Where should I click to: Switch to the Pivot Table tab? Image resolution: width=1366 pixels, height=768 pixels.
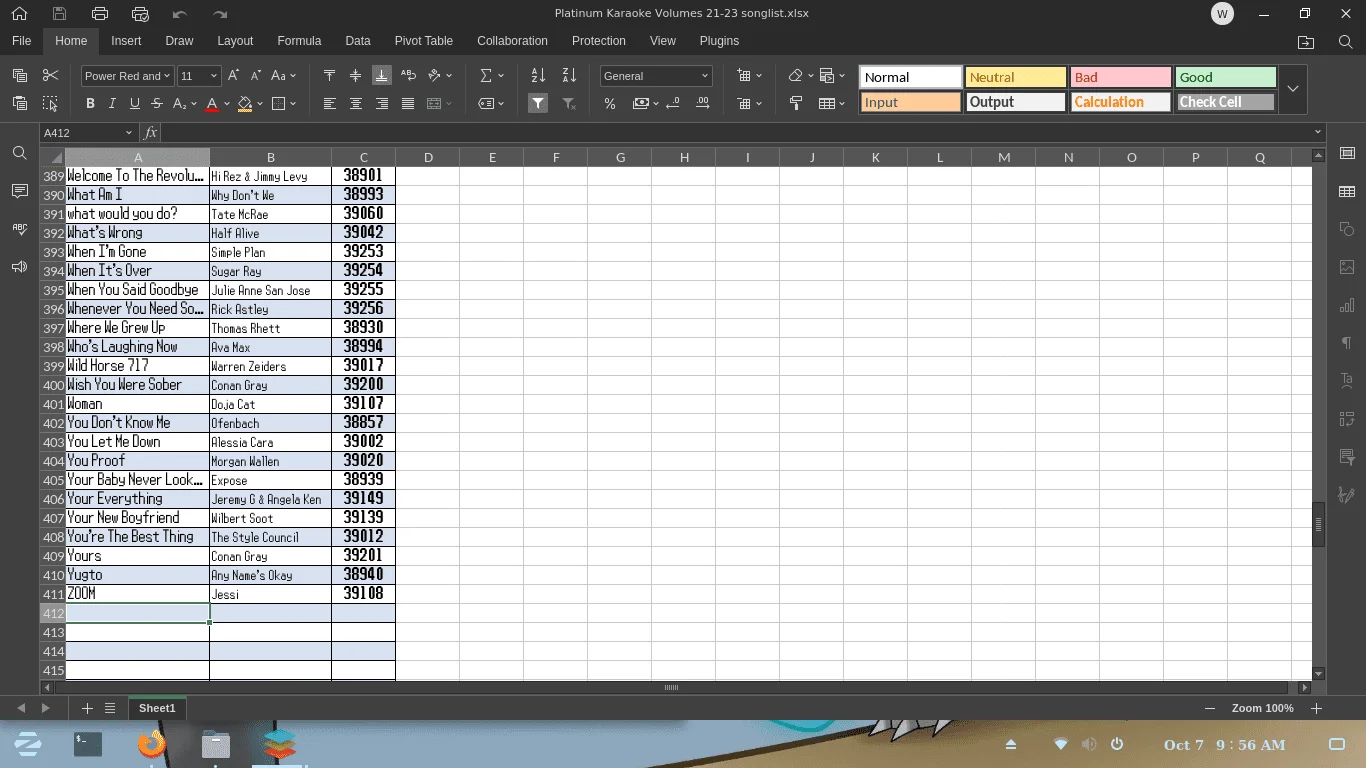pos(424,41)
